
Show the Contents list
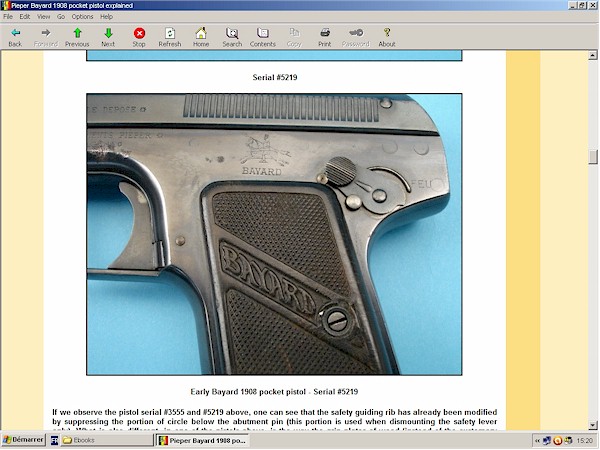263,37
